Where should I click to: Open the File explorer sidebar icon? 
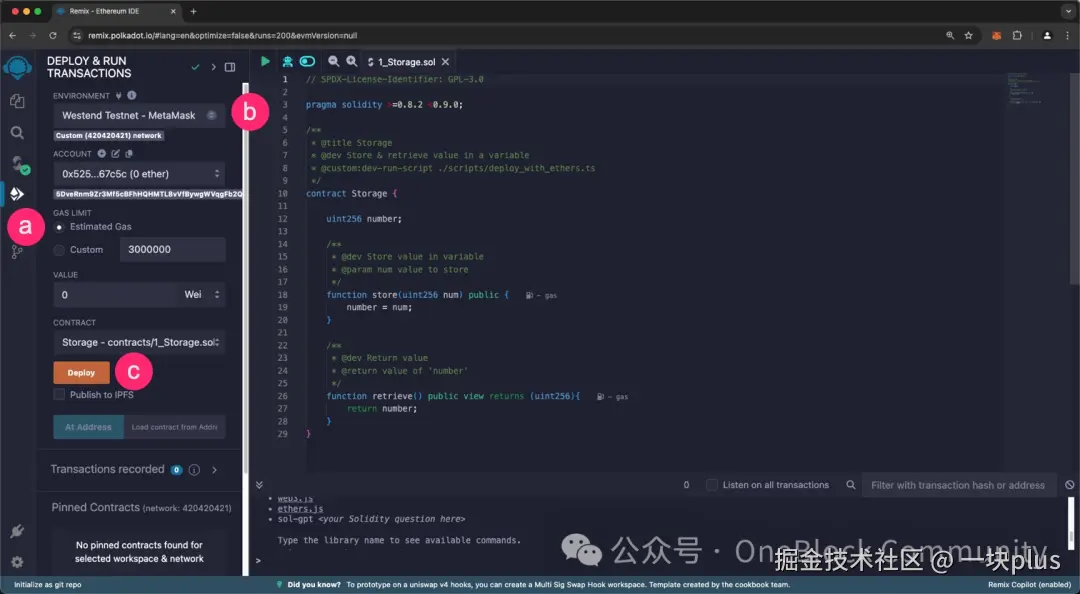17,101
